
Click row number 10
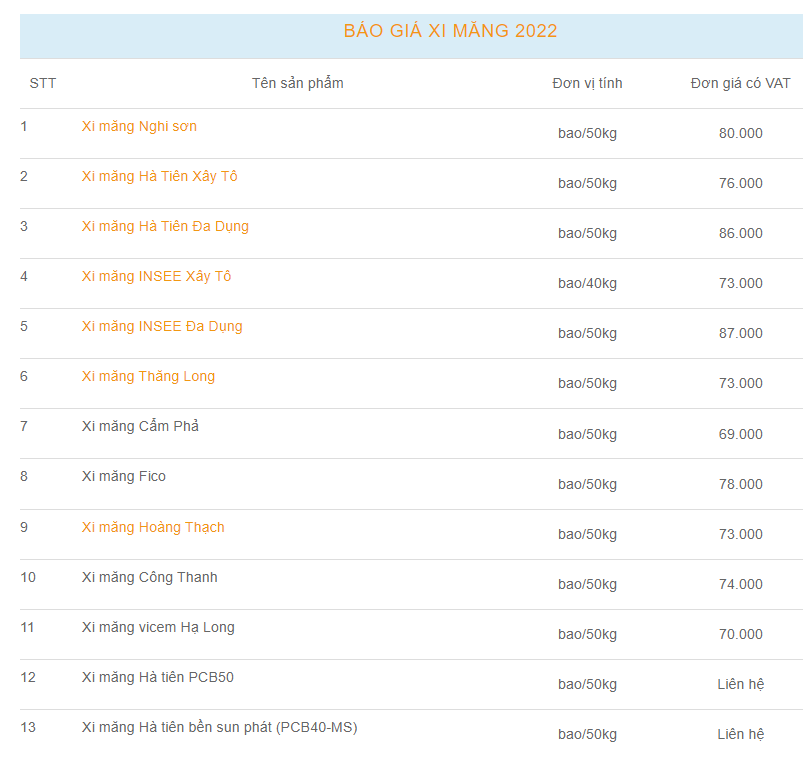tap(28, 578)
